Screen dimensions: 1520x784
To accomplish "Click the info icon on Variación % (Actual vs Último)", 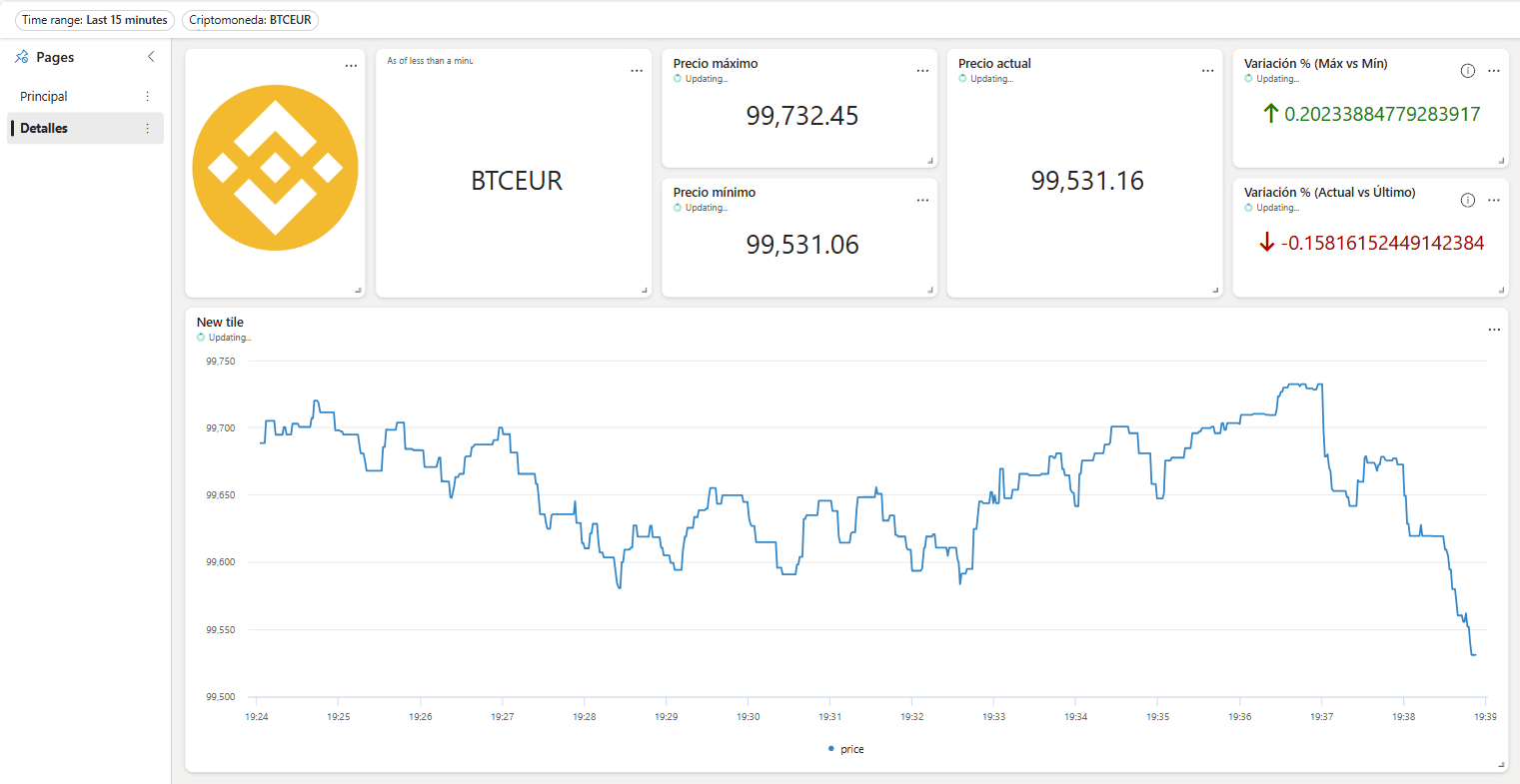I will [1467, 200].
